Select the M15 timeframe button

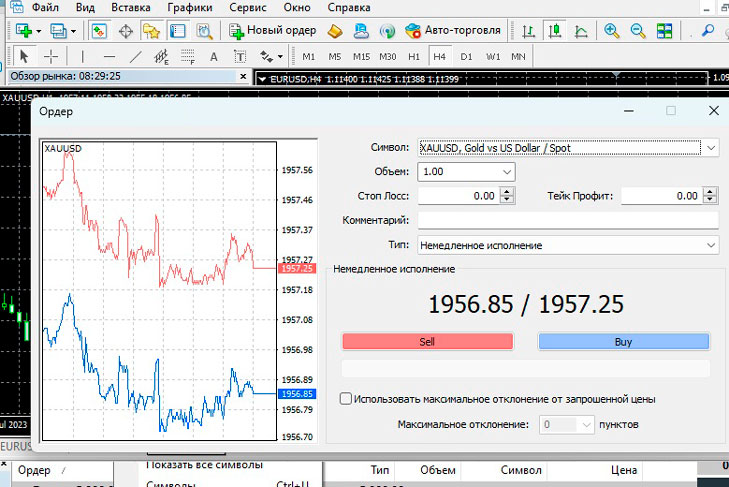coord(361,56)
